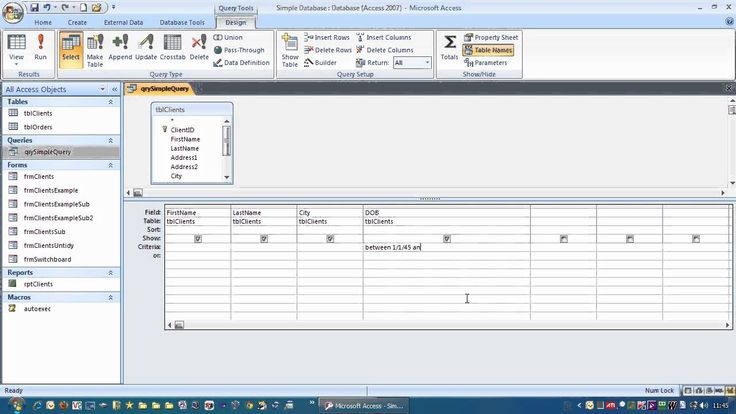Collapse the Reports group
This screenshot has height=414, width=736.
[111, 273]
